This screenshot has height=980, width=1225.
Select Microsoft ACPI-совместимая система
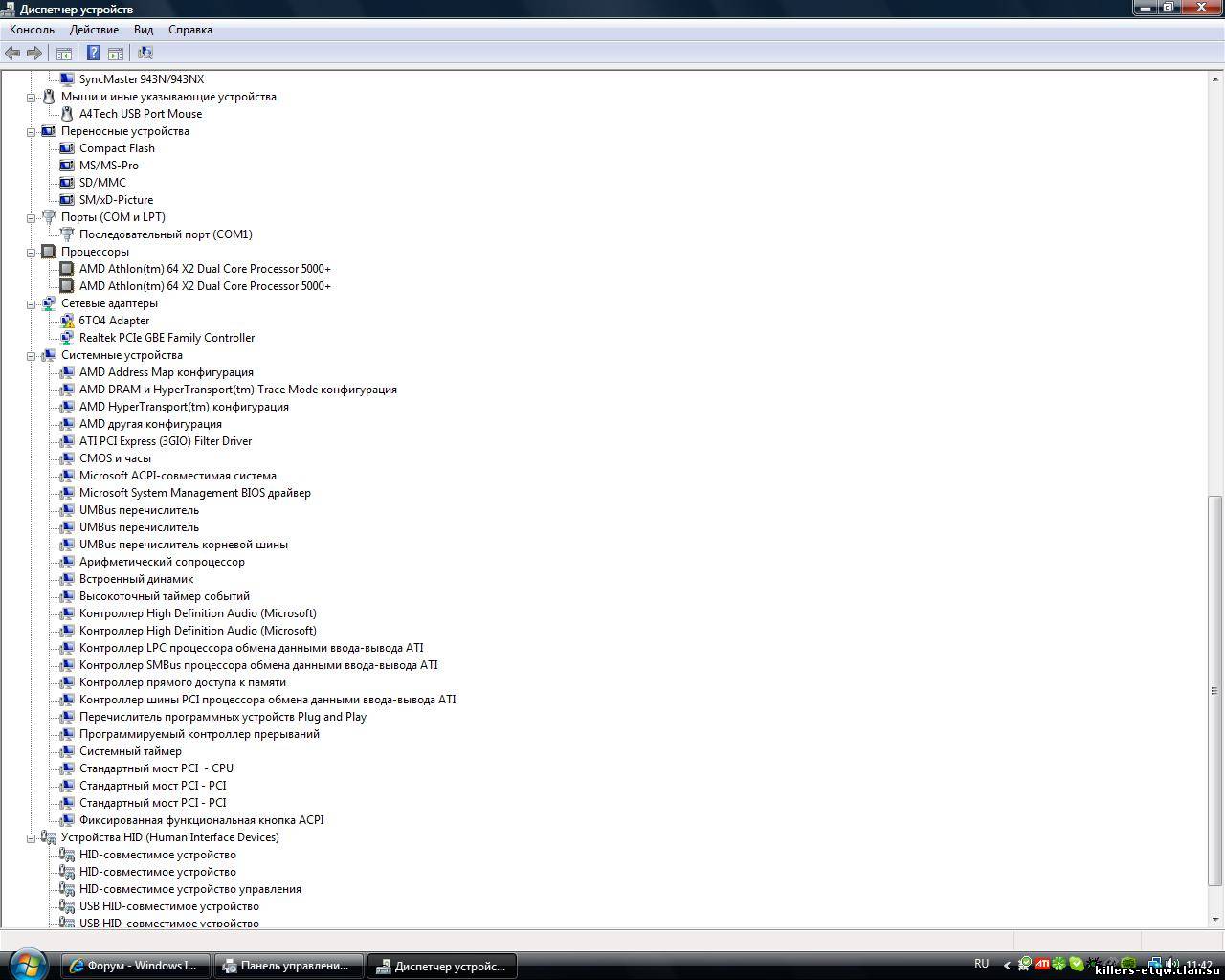(x=178, y=476)
